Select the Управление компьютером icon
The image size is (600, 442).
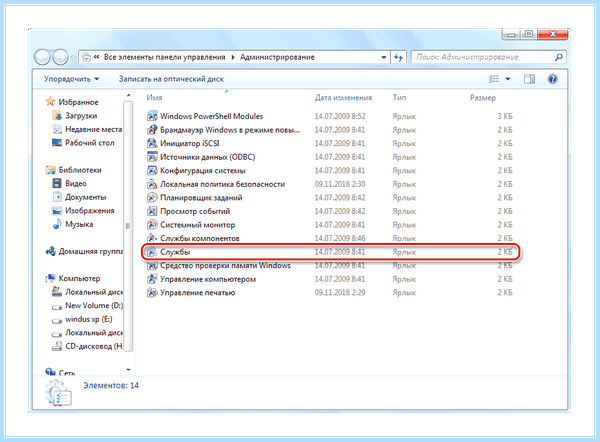(x=152, y=279)
